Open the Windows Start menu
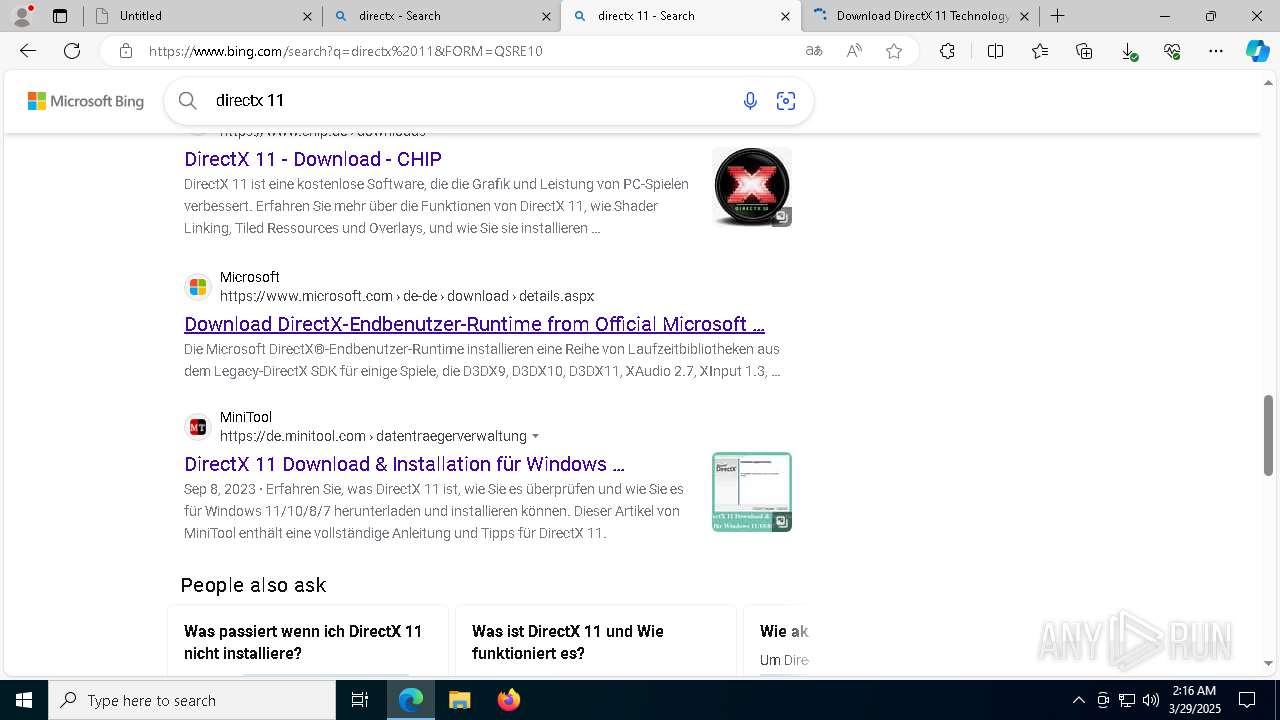Image resolution: width=1280 pixels, height=720 pixels. [24, 700]
